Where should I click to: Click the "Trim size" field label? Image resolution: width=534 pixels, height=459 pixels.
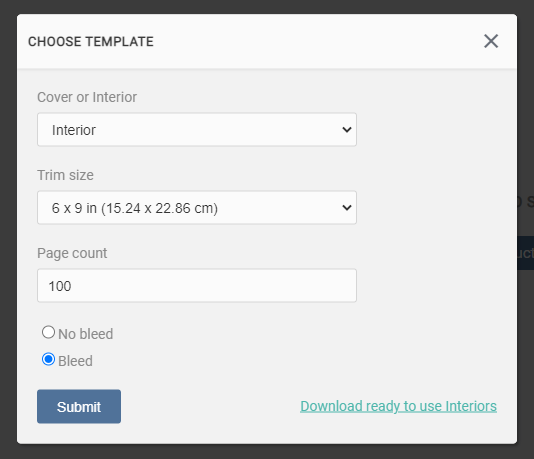pyautogui.click(x=65, y=175)
